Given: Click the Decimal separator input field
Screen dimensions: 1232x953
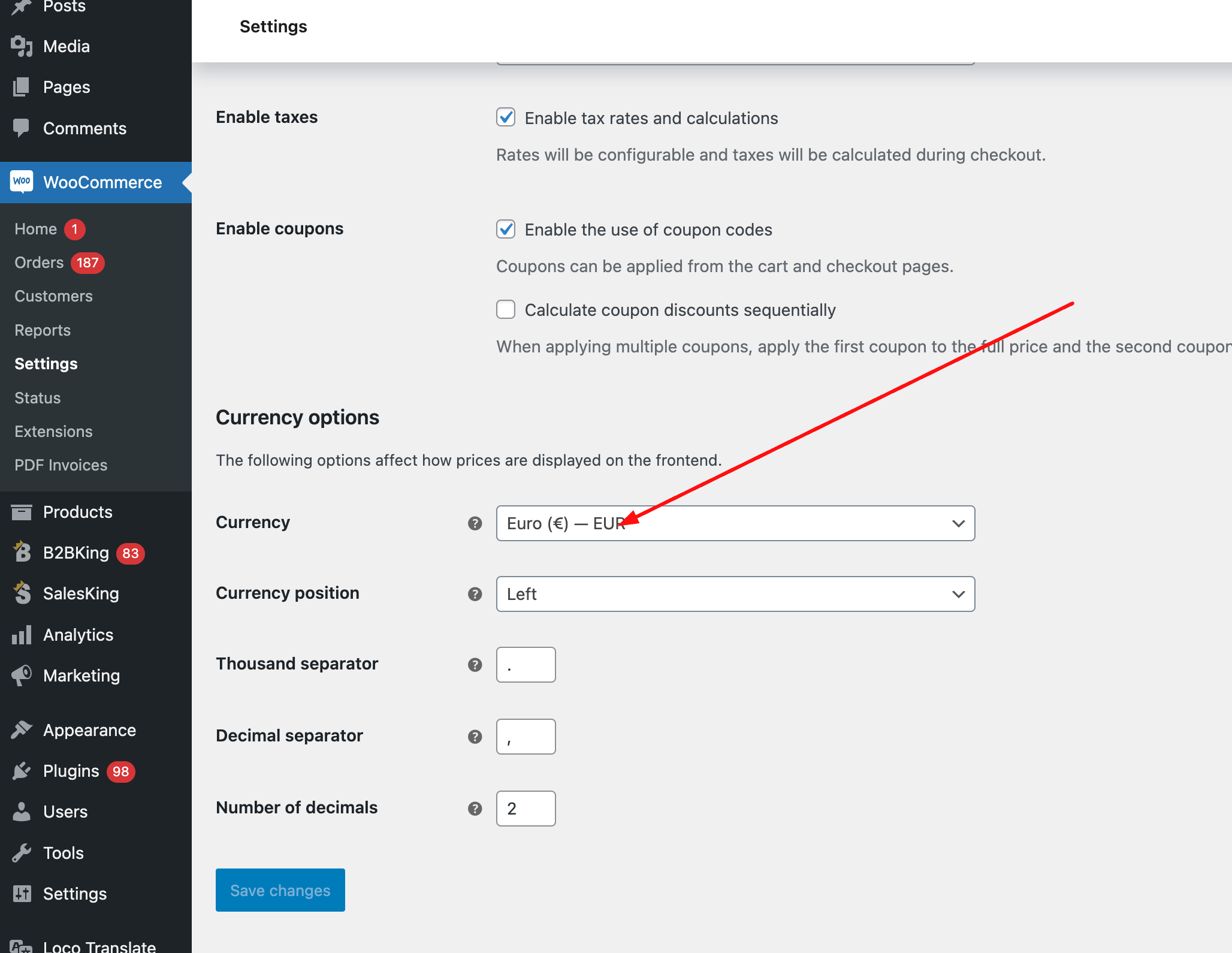Looking at the screenshot, I should [525, 736].
